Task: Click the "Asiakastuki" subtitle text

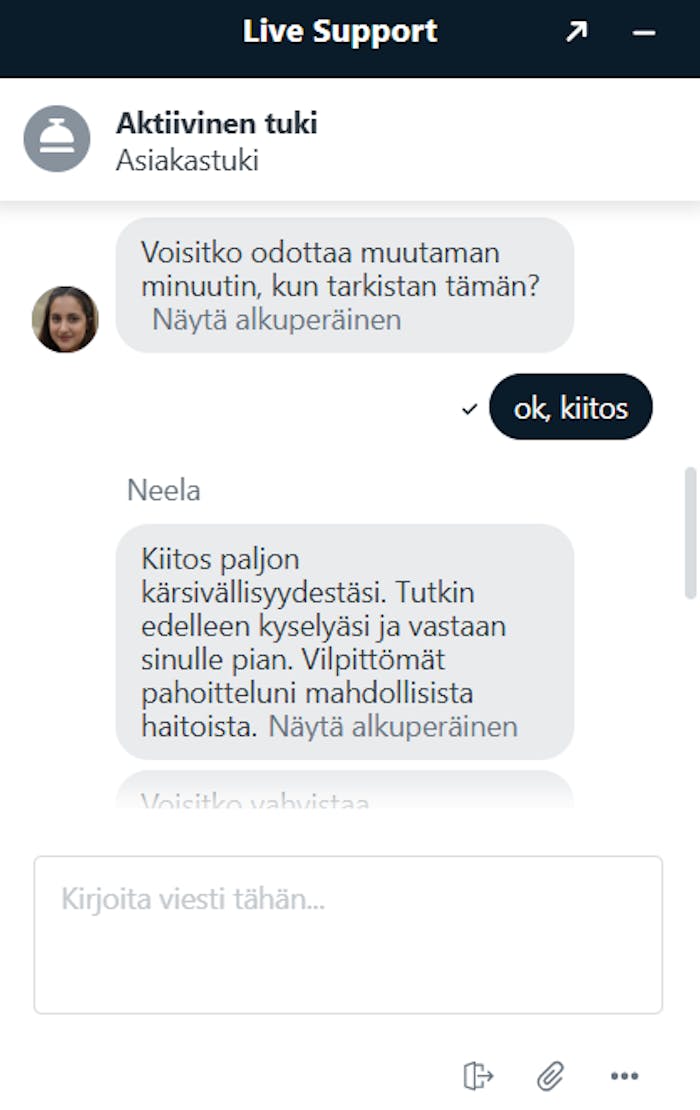Action: click(187, 160)
